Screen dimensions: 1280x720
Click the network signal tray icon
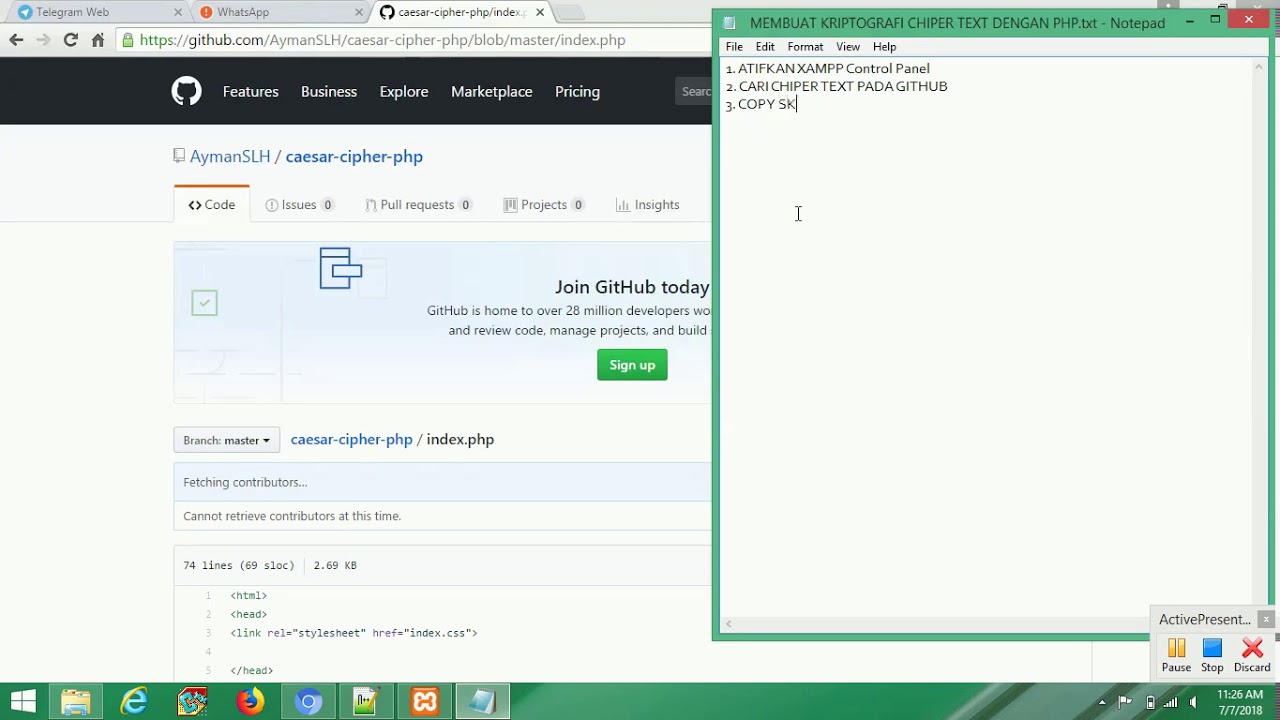1170,702
